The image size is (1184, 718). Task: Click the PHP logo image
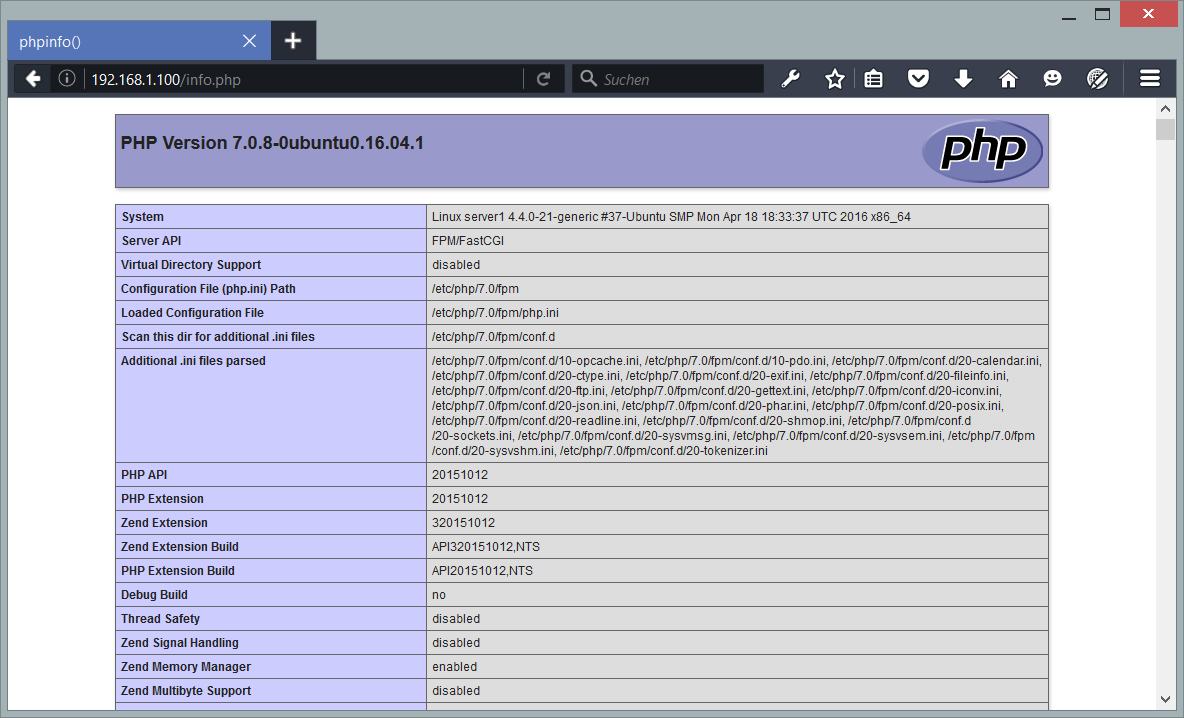tap(982, 150)
